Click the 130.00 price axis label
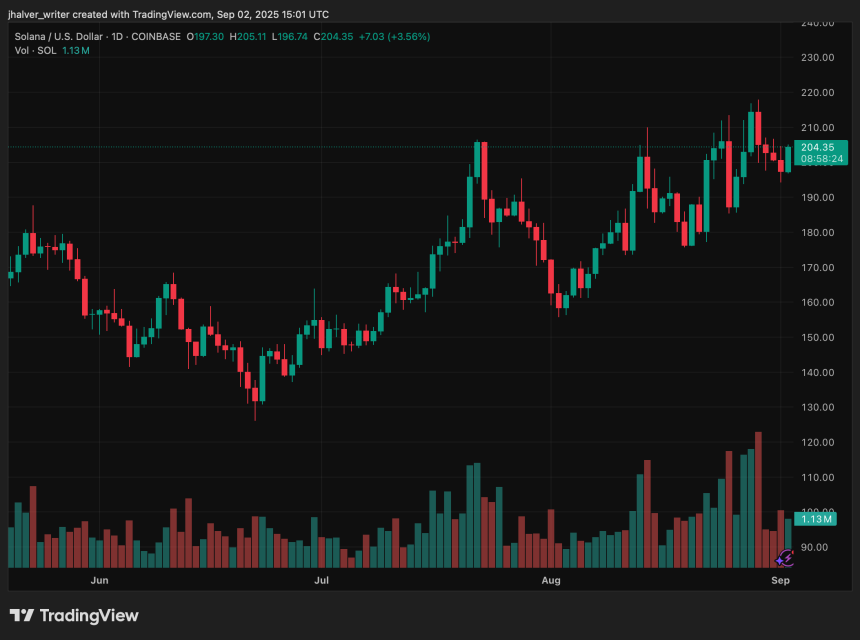Screen dimensions: 860x640 819,408
